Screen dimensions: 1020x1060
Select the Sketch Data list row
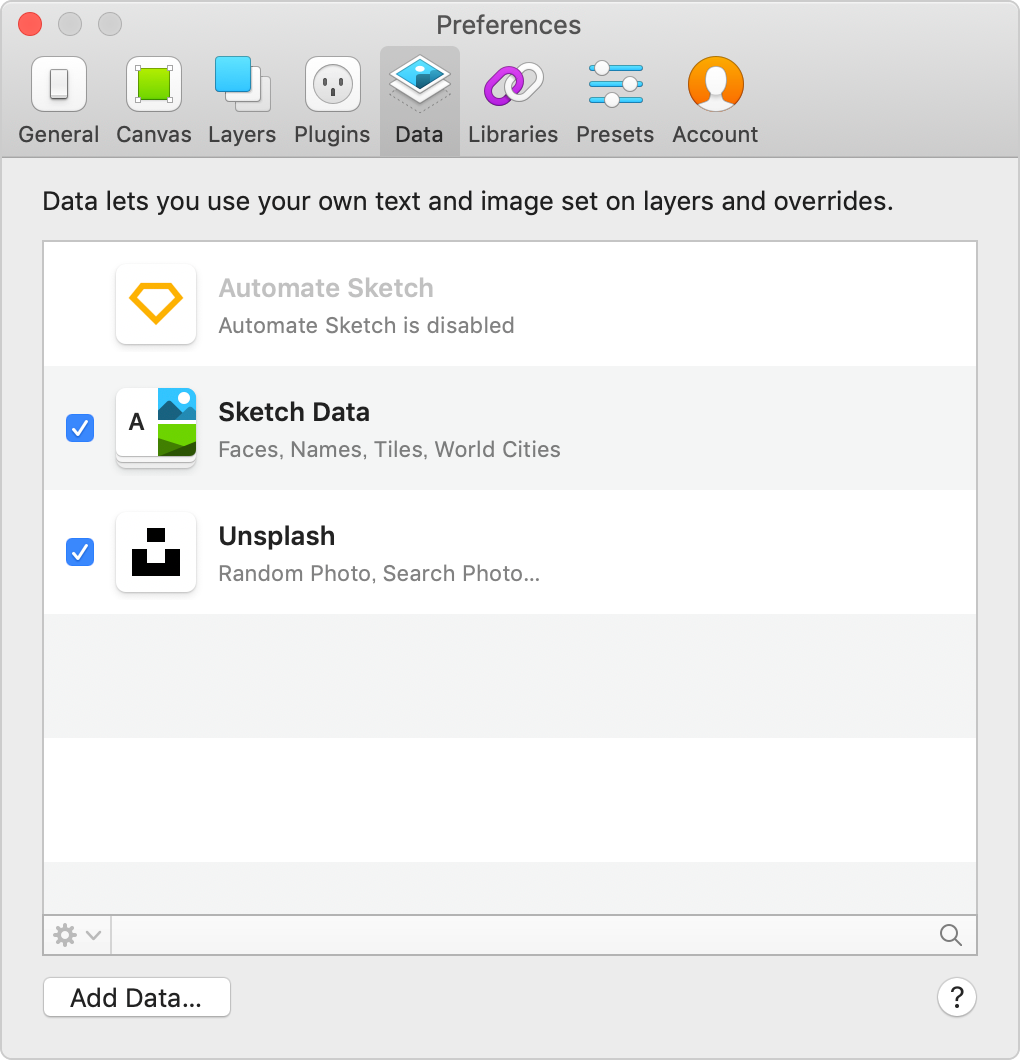510,428
